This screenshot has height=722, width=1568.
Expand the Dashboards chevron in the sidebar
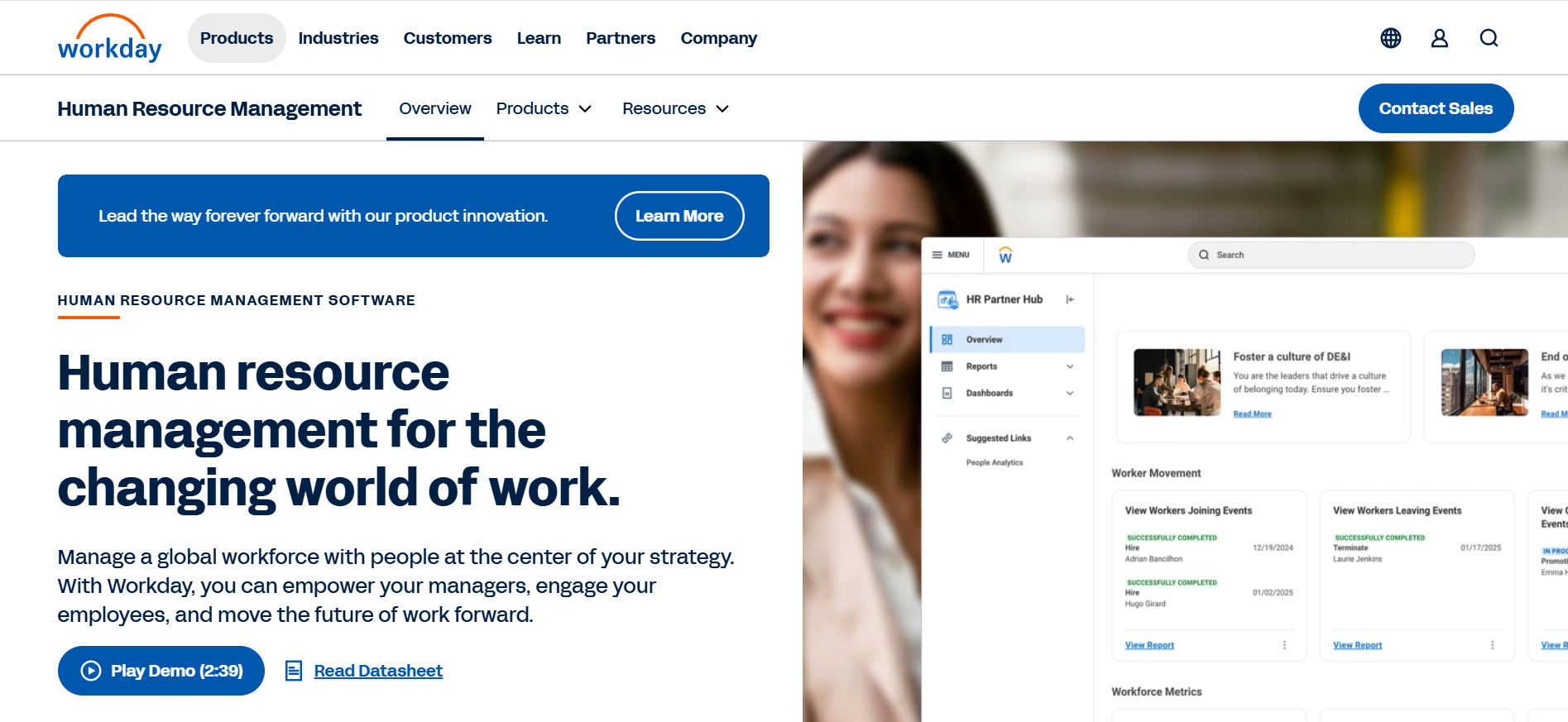pyautogui.click(x=1070, y=393)
